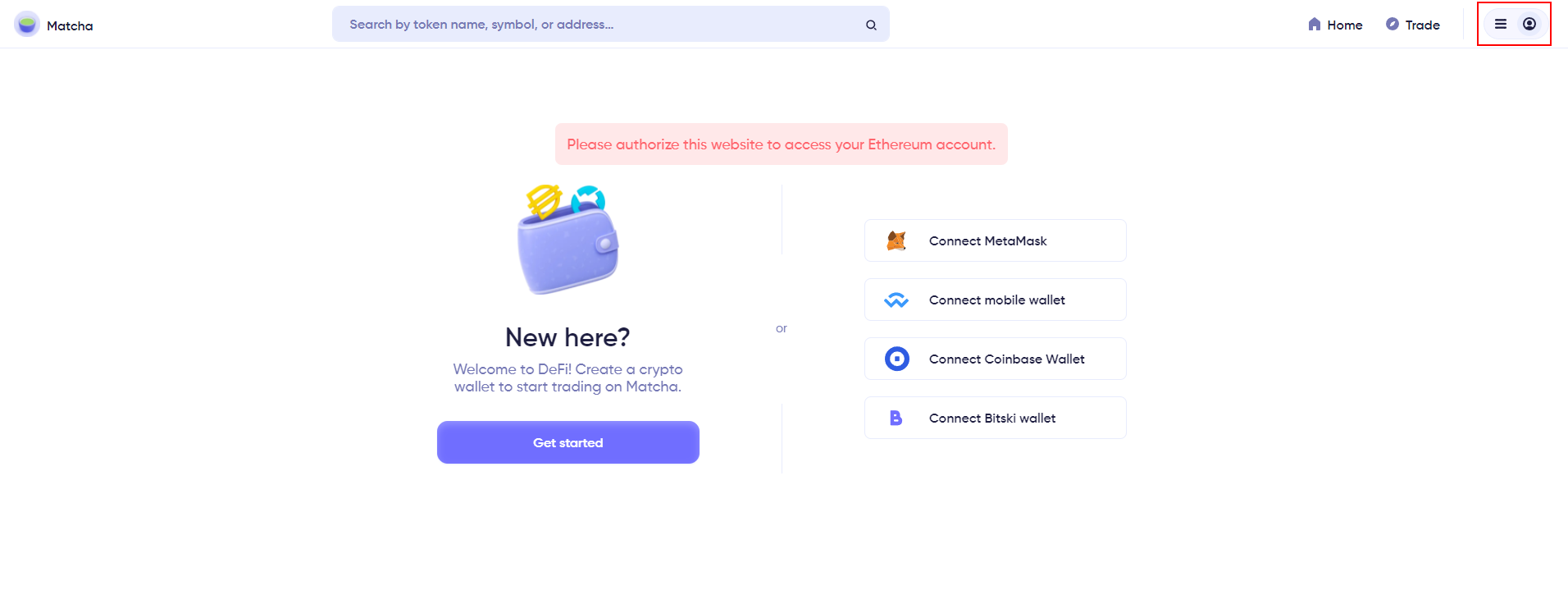Click the purple wallet illustration
This screenshot has height=613, width=1568.
[x=567, y=240]
